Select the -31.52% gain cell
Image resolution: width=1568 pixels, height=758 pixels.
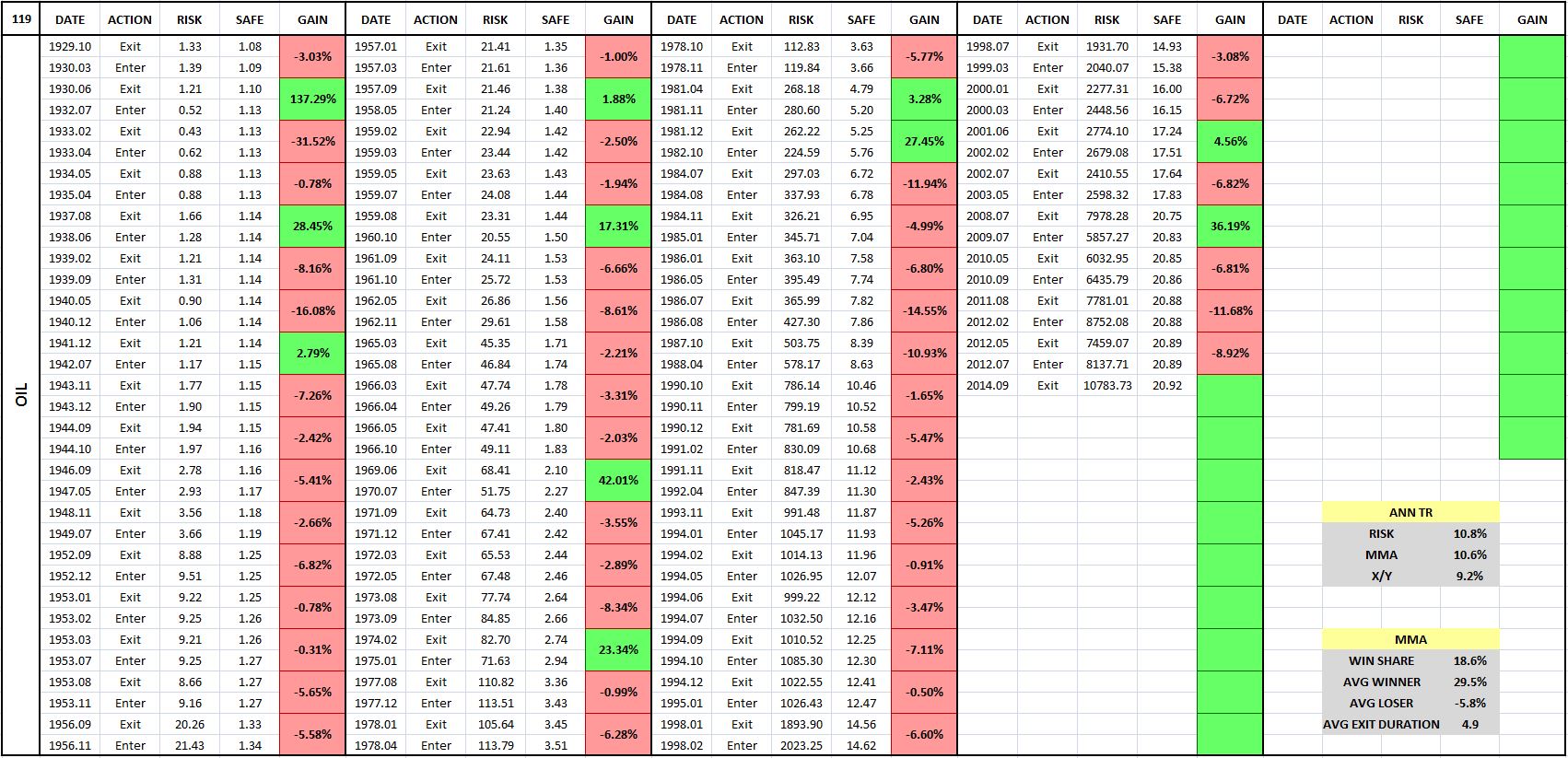(312, 141)
